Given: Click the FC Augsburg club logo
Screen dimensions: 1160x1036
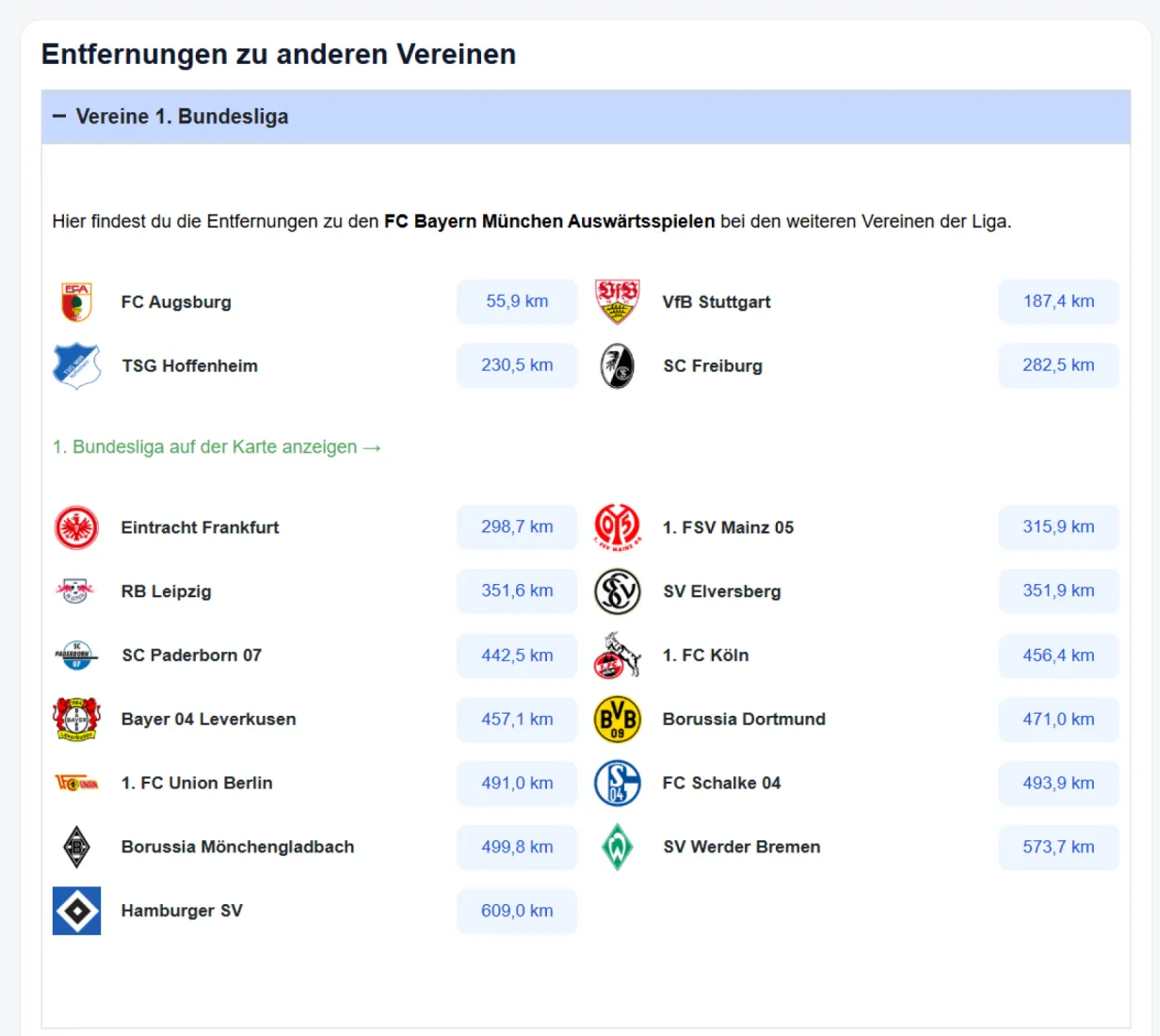Looking at the screenshot, I should pyautogui.click(x=76, y=301).
